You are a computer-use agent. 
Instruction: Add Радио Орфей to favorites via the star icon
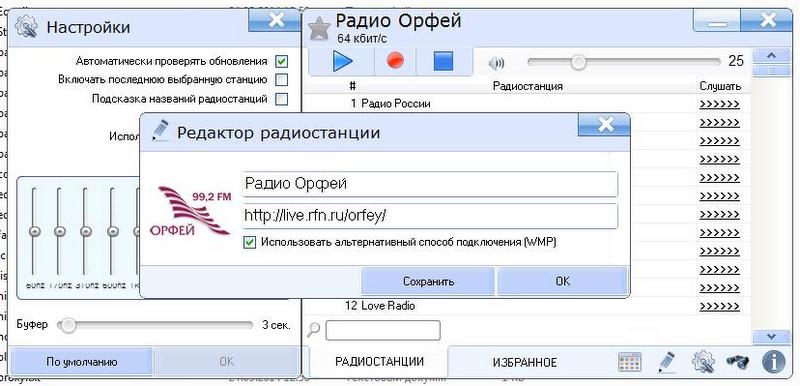point(319,28)
